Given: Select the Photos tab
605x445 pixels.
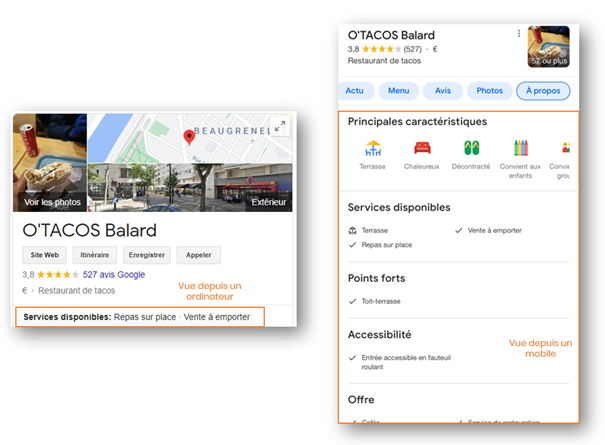Looking at the screenshot, I should click(x=489, y=91).
